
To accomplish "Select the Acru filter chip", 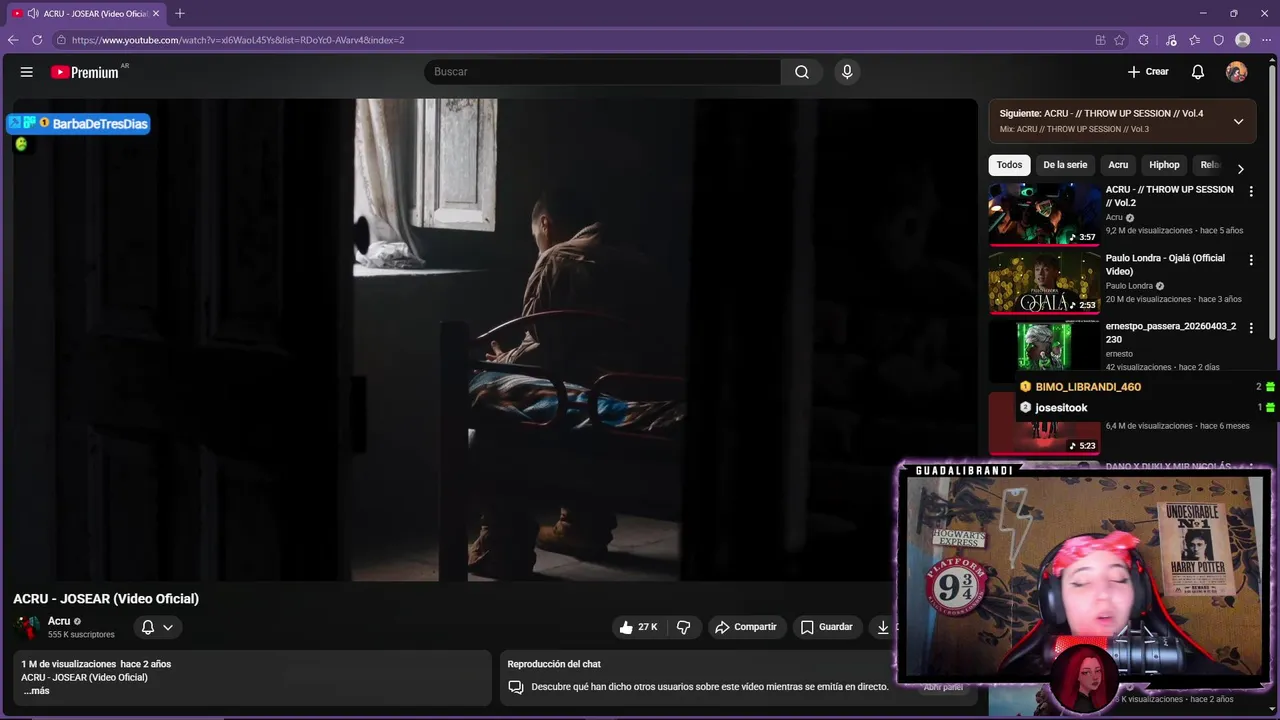I will coord(1118,165).
